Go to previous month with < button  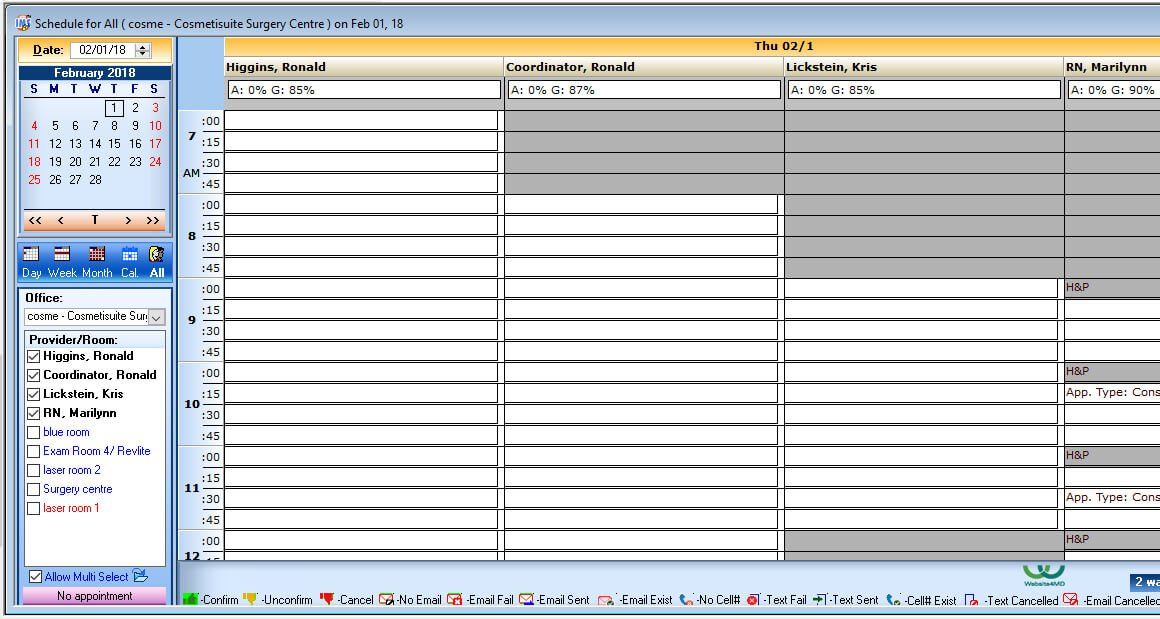coord(61,220)
